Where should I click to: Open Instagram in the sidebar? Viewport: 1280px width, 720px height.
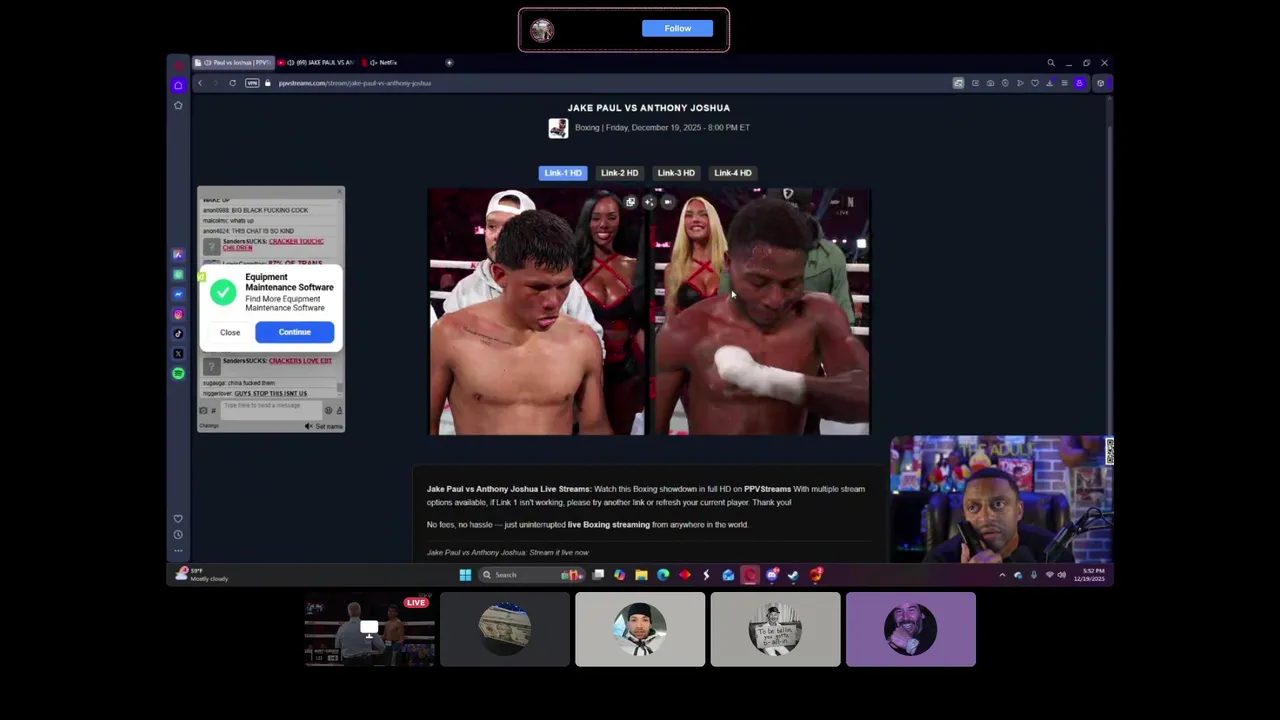coord(178,314)
